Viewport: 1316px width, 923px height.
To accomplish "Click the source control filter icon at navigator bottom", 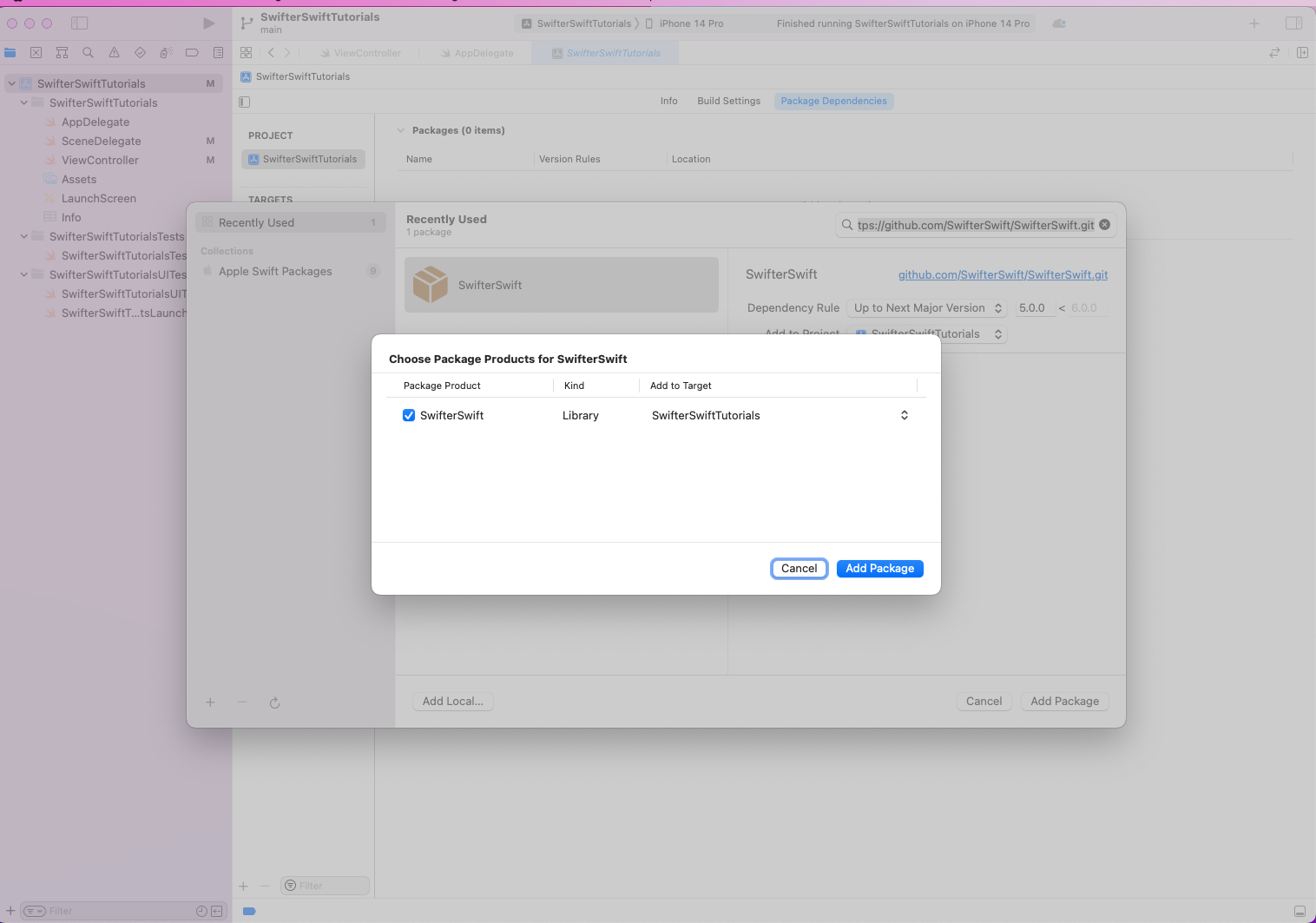I will coord(217,911).
